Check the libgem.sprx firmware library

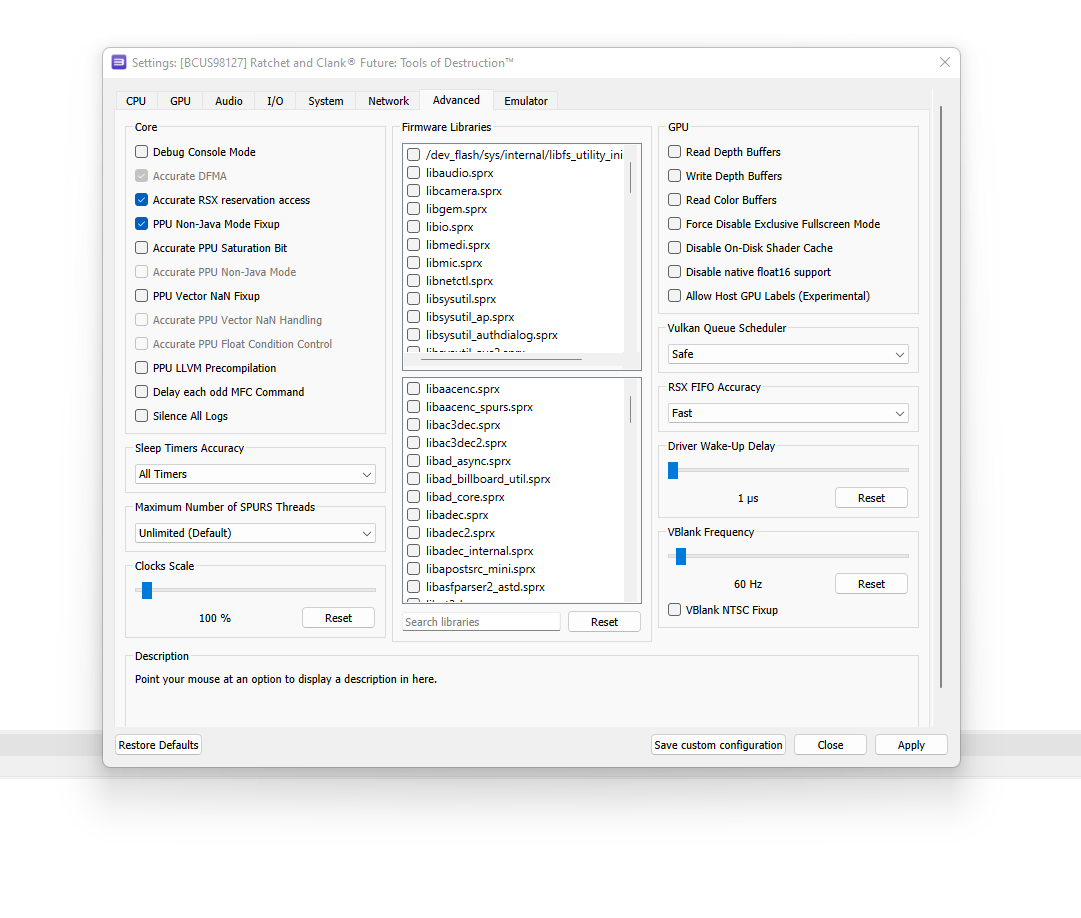[x=413, y=209]
